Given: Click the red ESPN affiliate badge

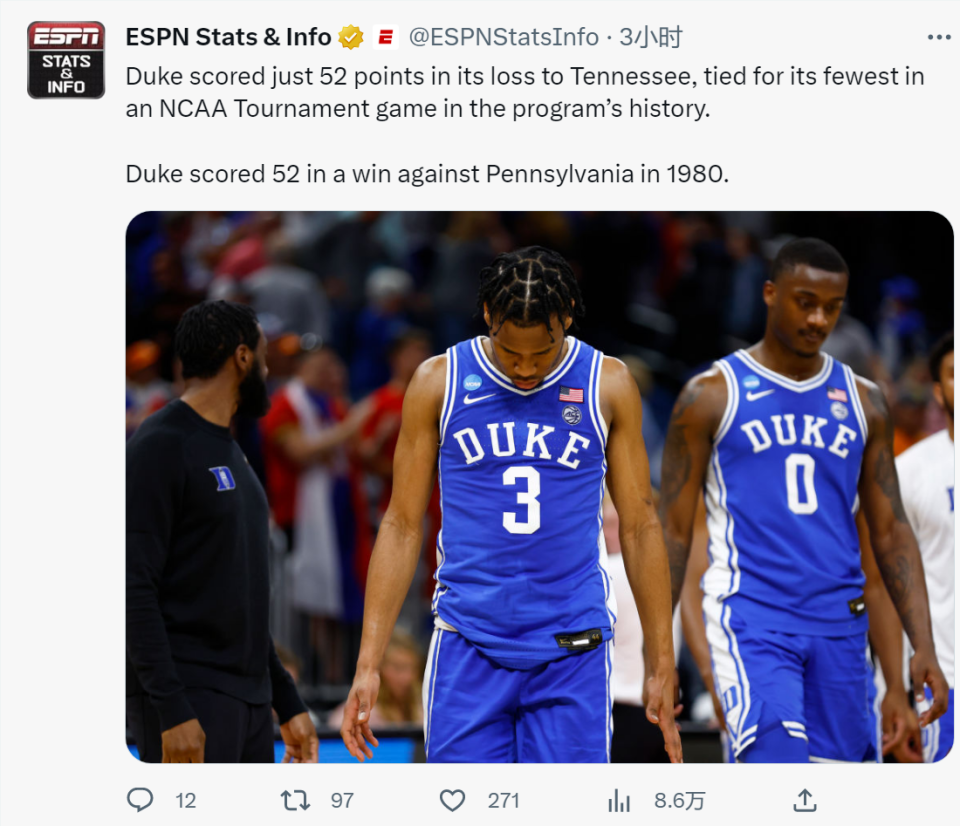Looking at the screenshot, I should [385, 38].
